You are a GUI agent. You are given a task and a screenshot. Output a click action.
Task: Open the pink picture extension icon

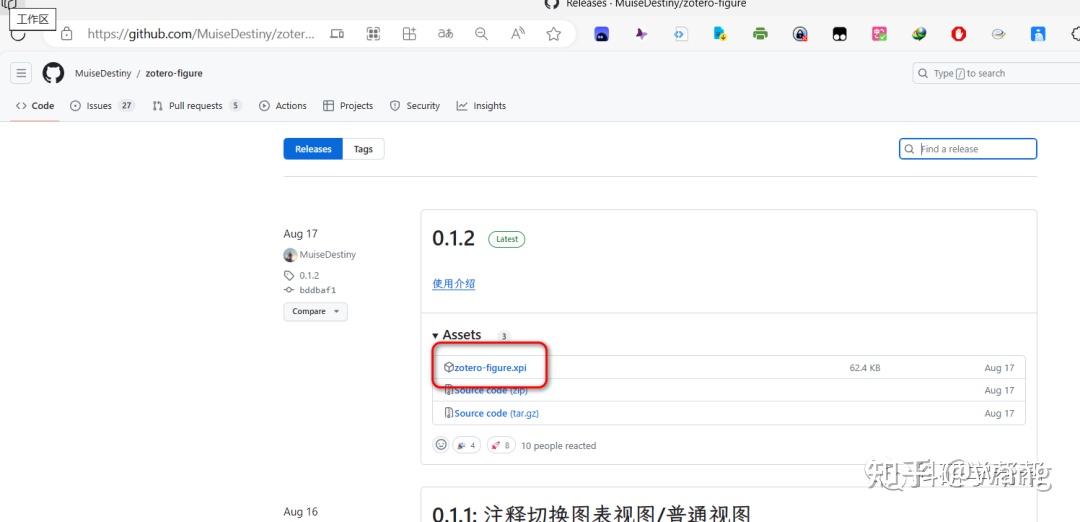click(x=880, y=34)
